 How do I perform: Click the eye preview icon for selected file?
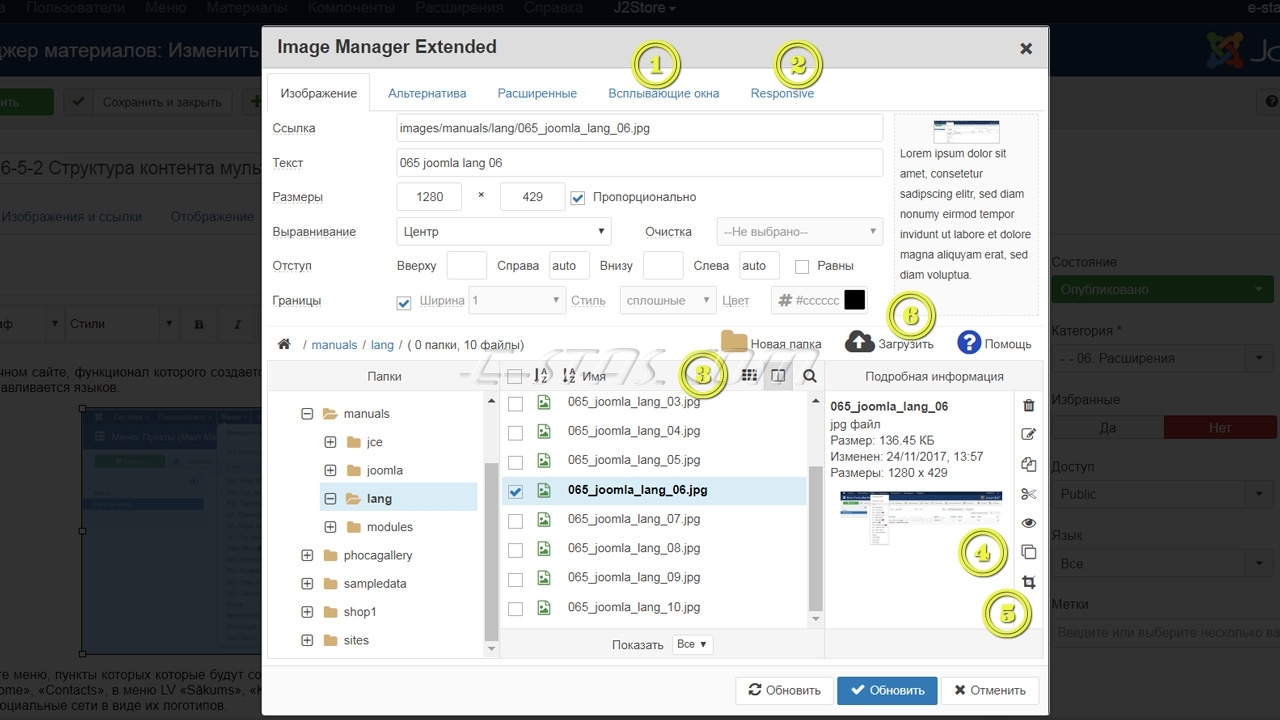pyautogui.click(x=1028, y=523)
